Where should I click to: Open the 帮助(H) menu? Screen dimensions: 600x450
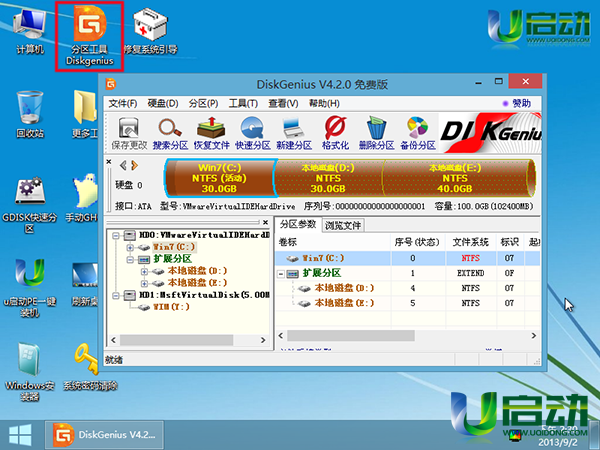pyautogui.click(x=324, y=103)
